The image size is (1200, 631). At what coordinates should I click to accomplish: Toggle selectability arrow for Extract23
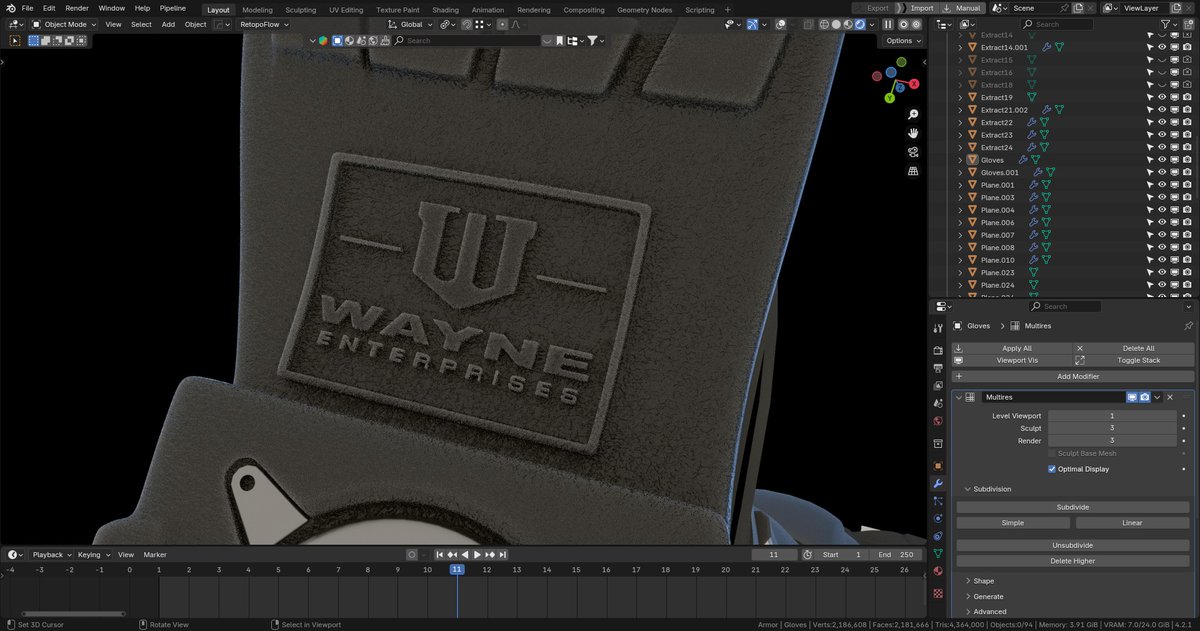[1150, 135]
